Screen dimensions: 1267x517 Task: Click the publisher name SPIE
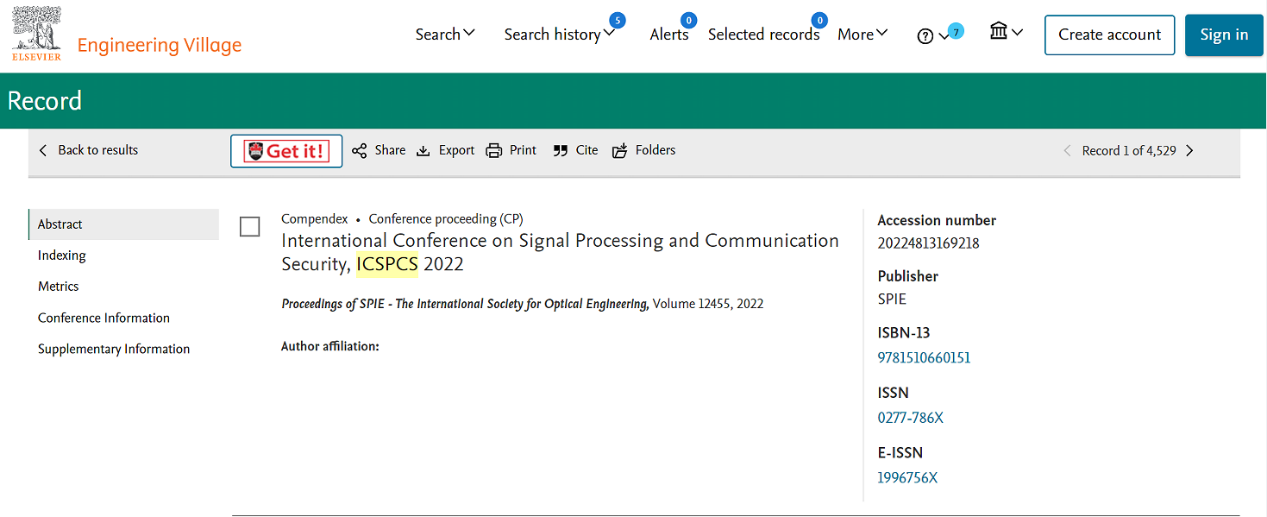[x=892, y=299]
